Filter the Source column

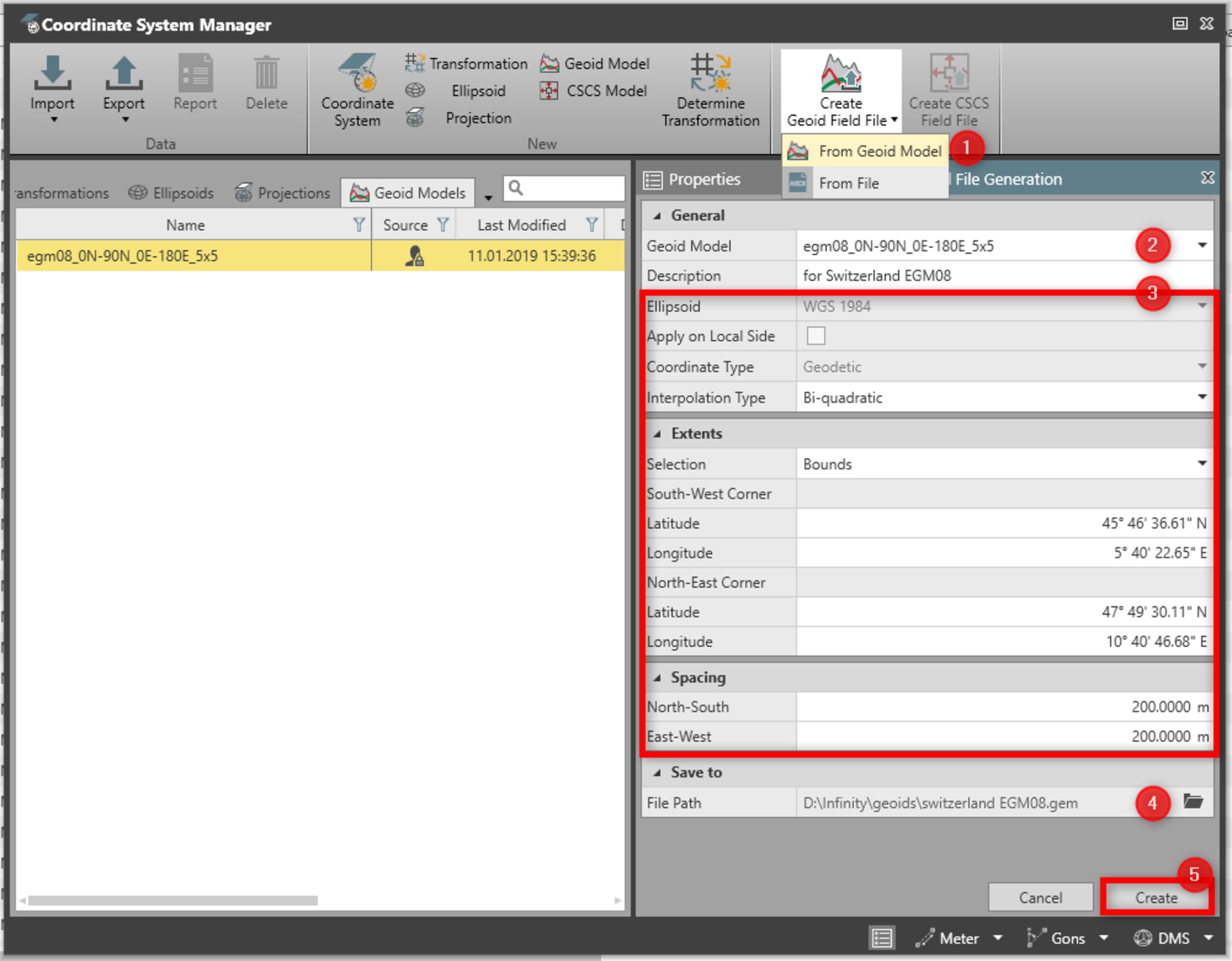tap(443, 225)
